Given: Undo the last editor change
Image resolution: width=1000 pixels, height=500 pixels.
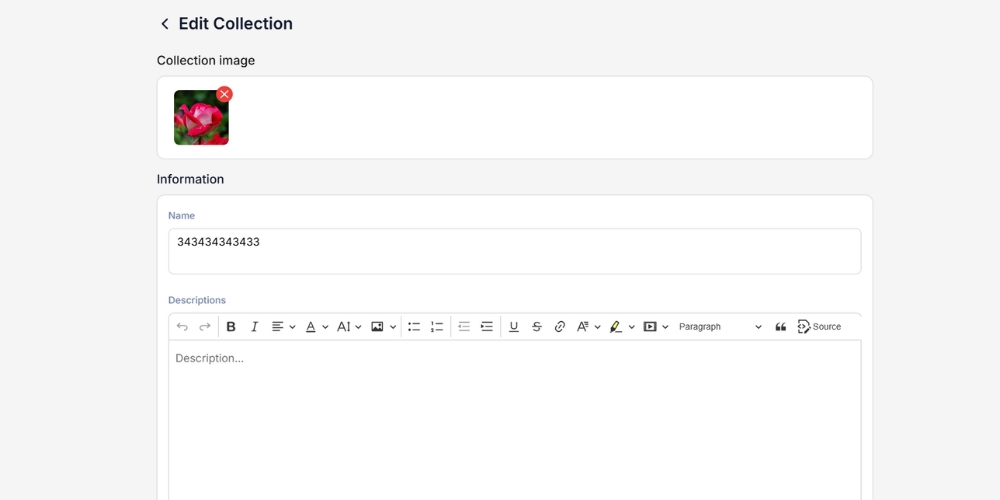Looking at the screenshot, I should click(x=182, y=327).
